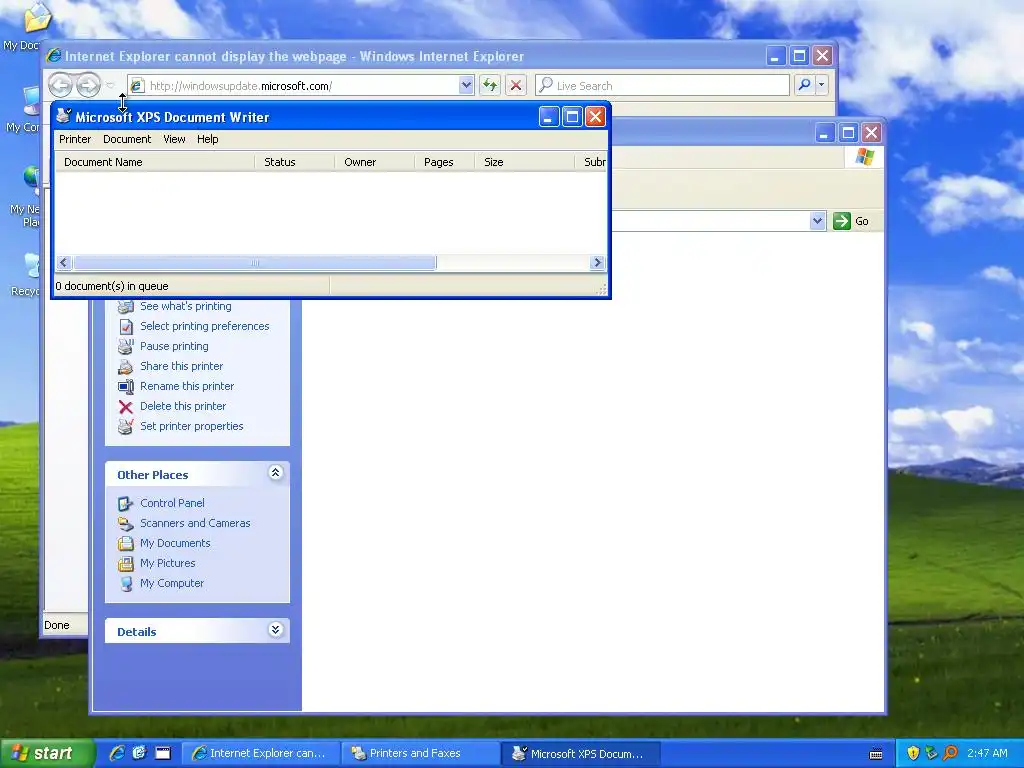Click the Pages column header
The height and width of the screenshot is (768, 1024).
pyautogui.click(x=444, y=162)
